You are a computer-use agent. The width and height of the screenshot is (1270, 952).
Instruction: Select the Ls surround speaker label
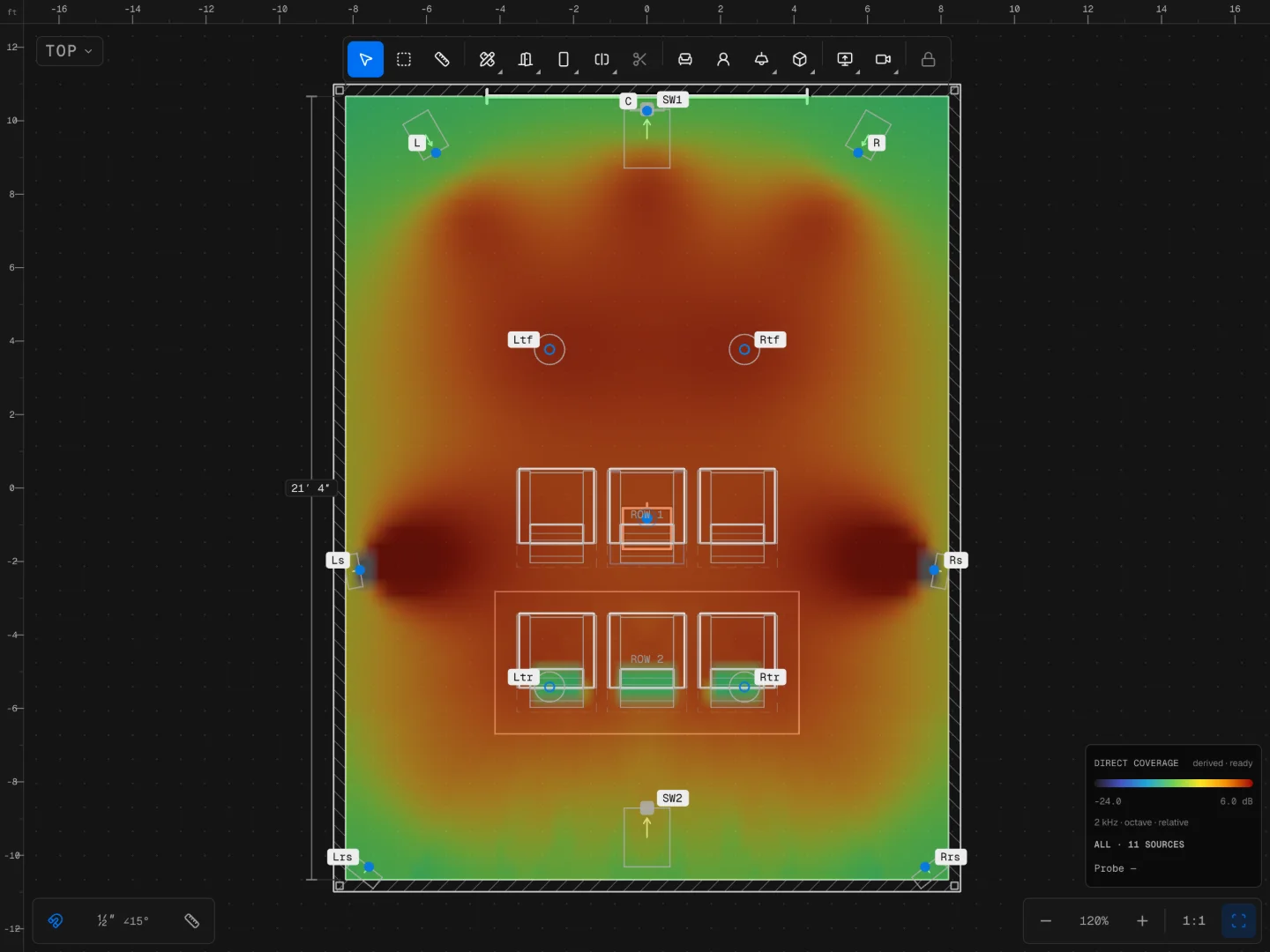tap(338, 560)
